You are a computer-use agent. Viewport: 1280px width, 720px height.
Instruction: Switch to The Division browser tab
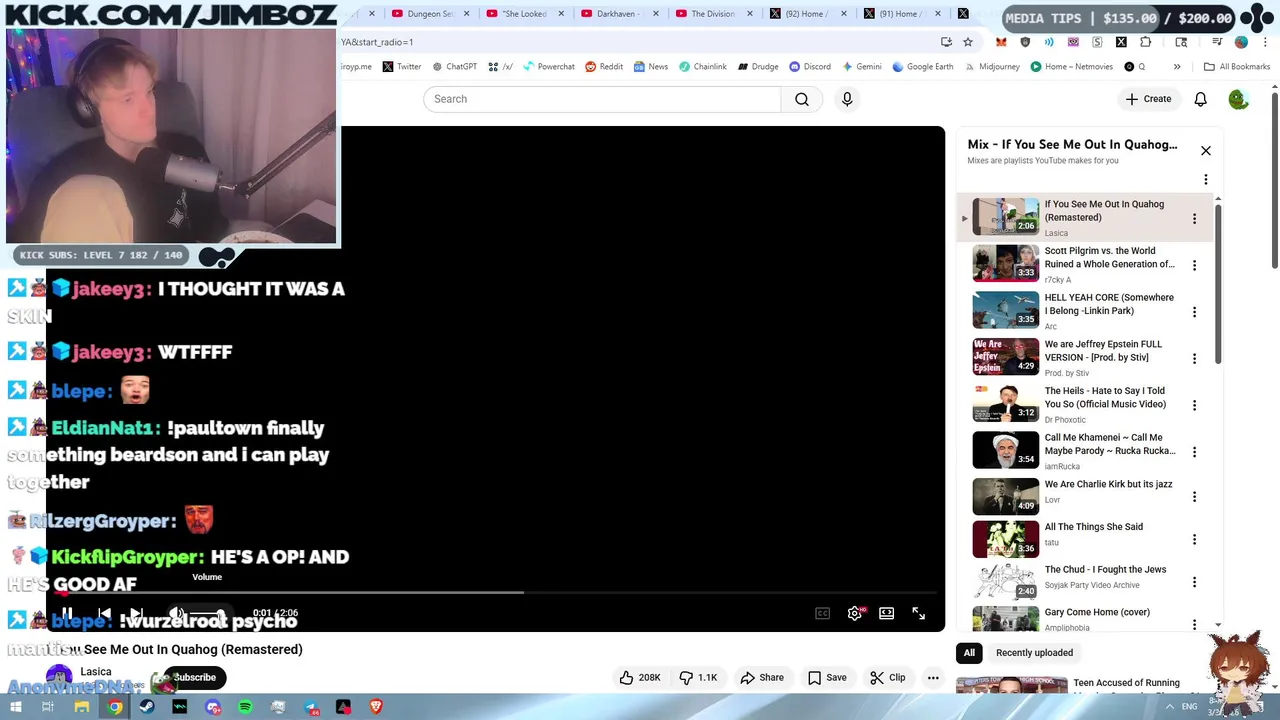click(x=713, y=14)
